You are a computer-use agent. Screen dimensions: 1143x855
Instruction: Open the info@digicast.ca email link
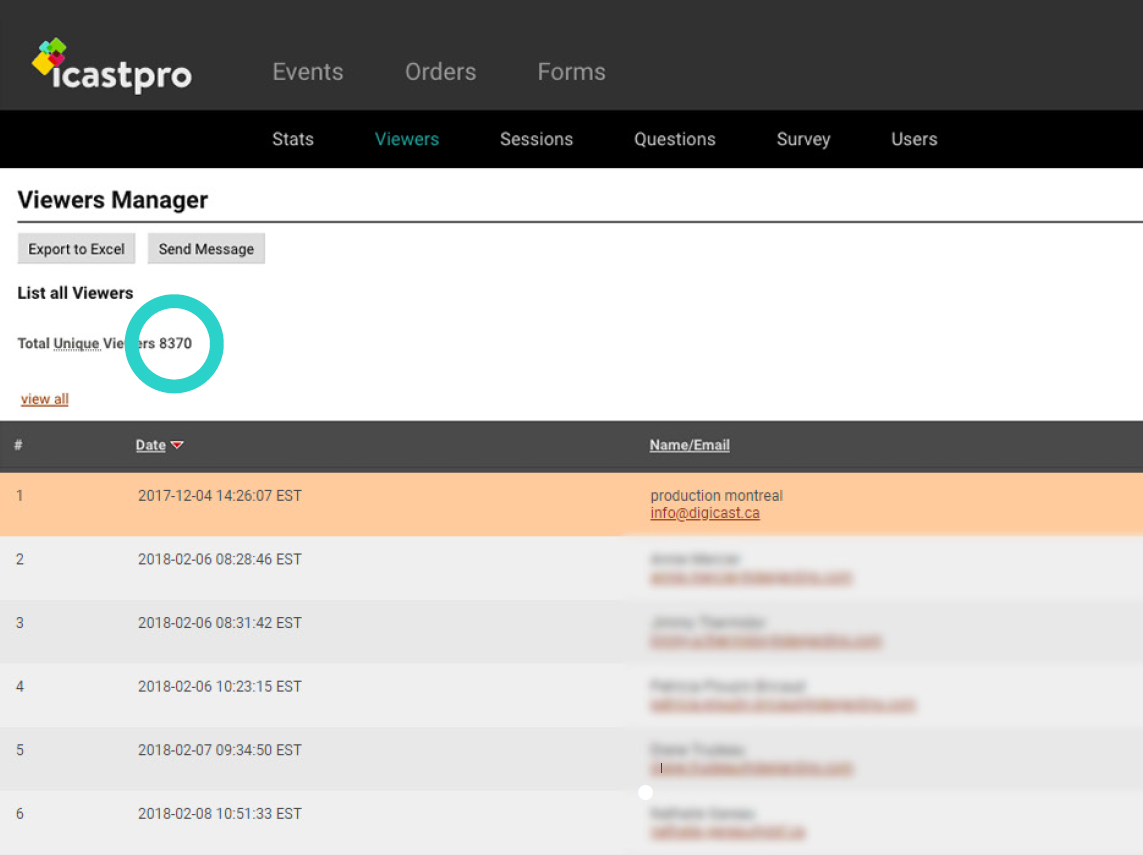[x=704, y=513]
